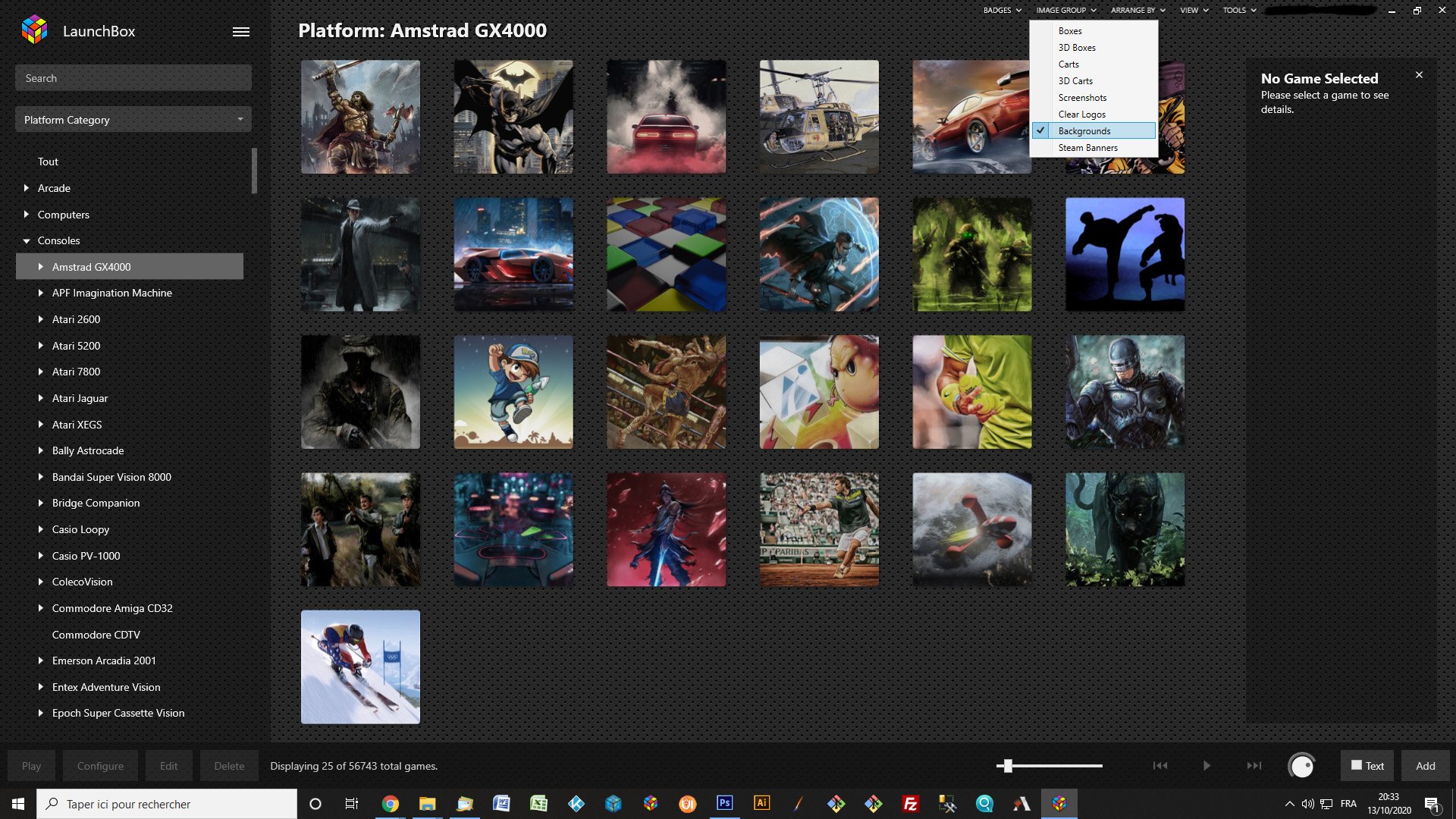Select the RoboCop game thumbnail
1456x819 pixels.
click(1125, 392)
